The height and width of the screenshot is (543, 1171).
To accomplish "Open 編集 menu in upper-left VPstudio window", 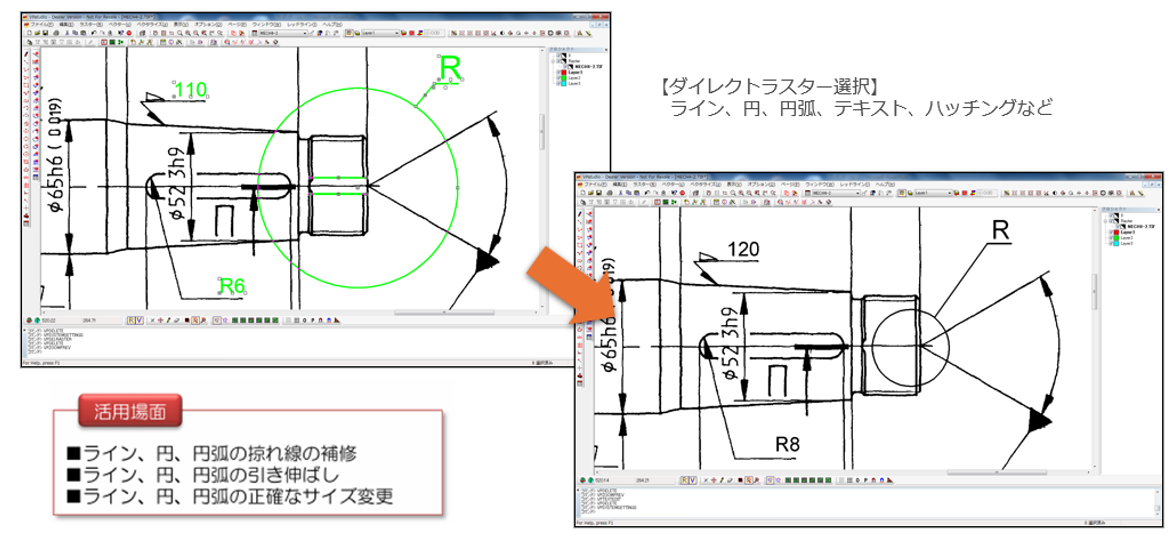I will (x=66, y=24).
